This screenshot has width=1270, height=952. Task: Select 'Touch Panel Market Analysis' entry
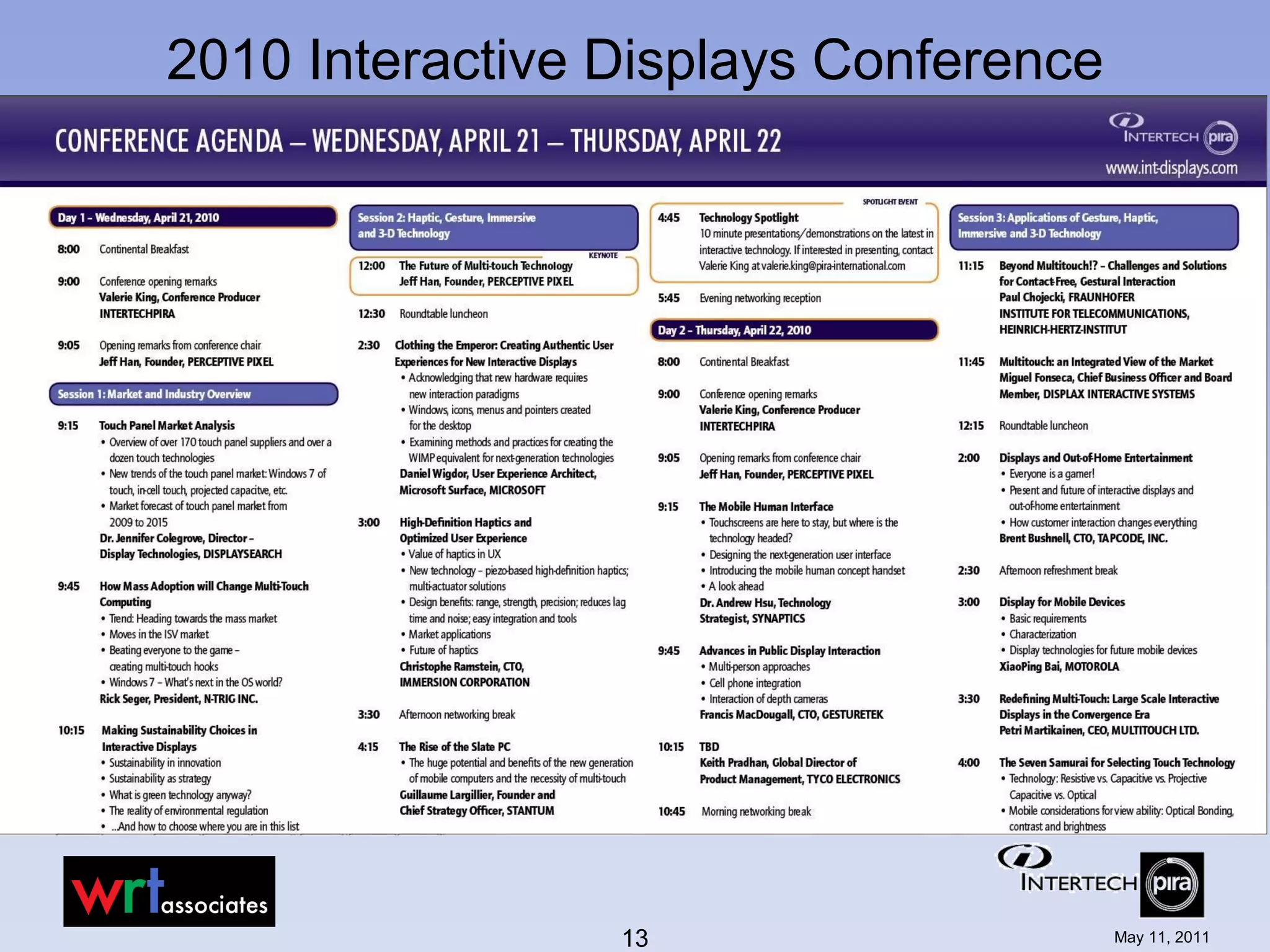click(x=167, y=426)
